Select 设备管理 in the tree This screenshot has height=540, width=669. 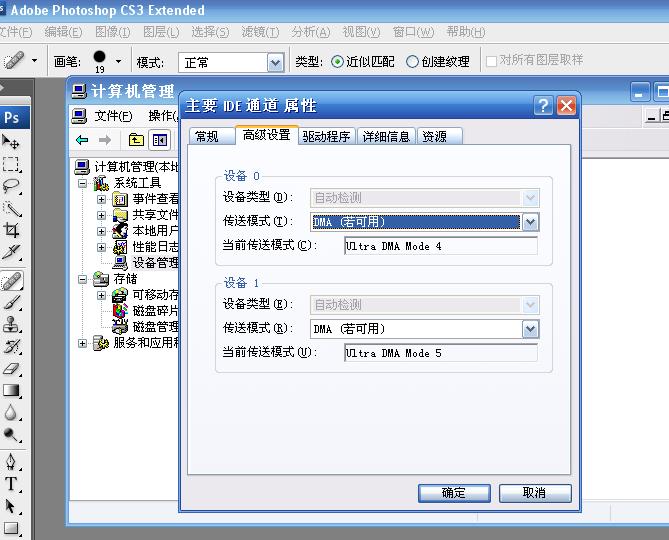pyautogui.click(x=156, y=263)
